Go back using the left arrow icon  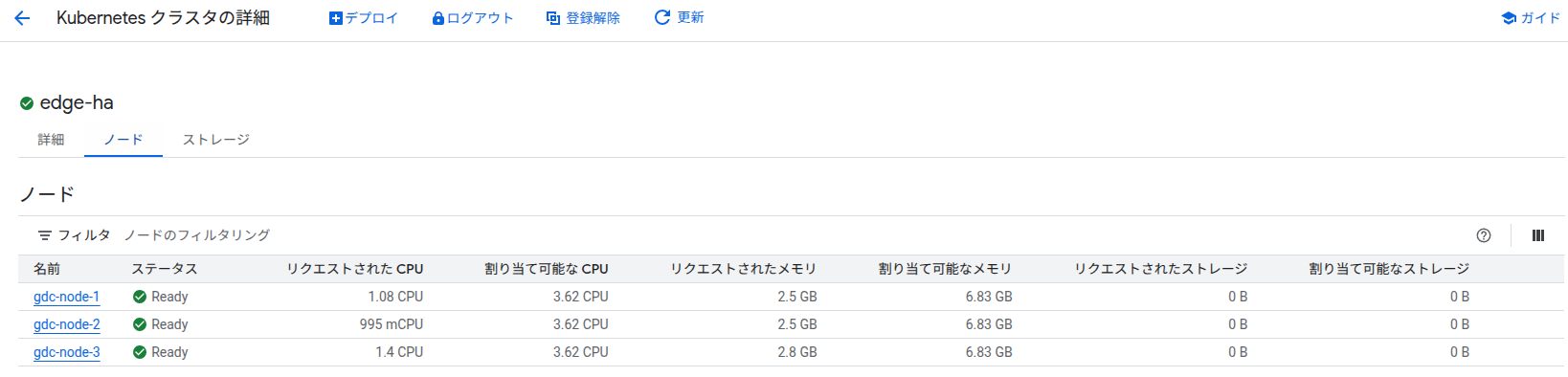(x=22, y=18)
